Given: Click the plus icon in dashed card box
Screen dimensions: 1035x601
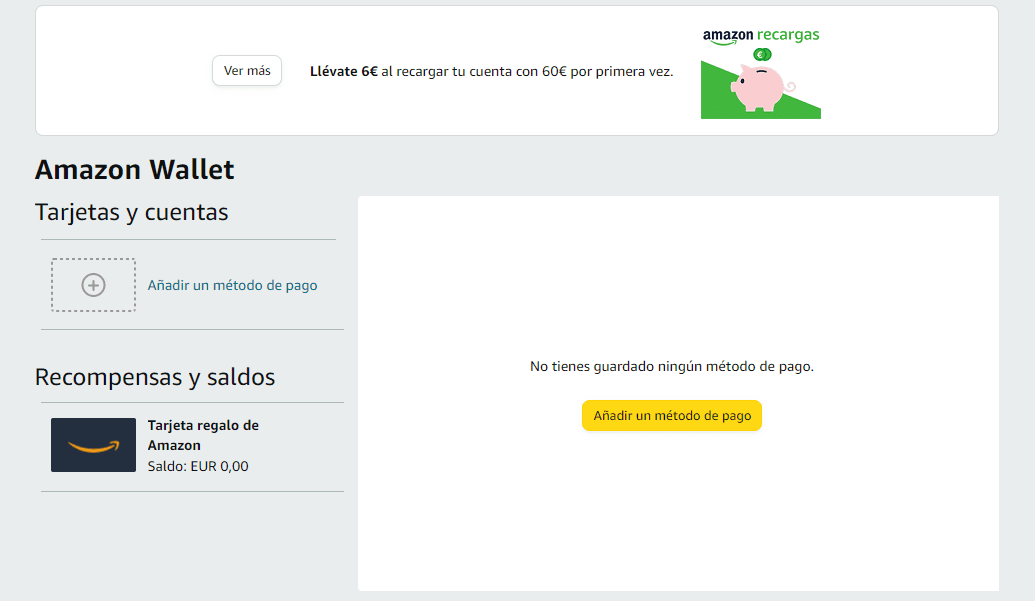Looking at the screenshot, I should (93, 285).
